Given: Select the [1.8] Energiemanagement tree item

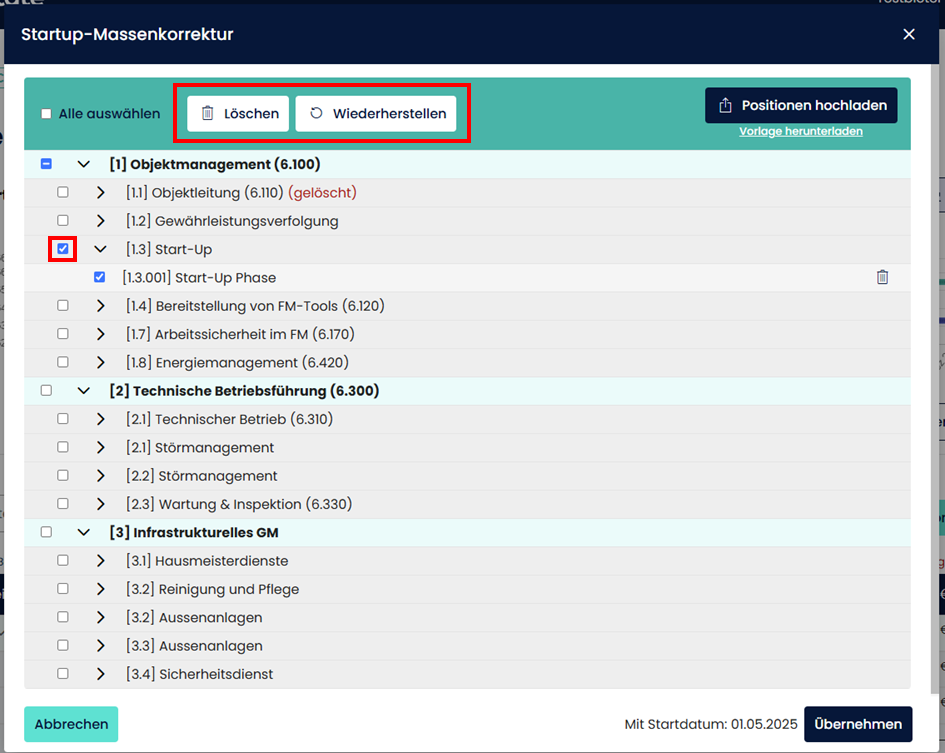Looking at the screenshot, I should 237,362.
